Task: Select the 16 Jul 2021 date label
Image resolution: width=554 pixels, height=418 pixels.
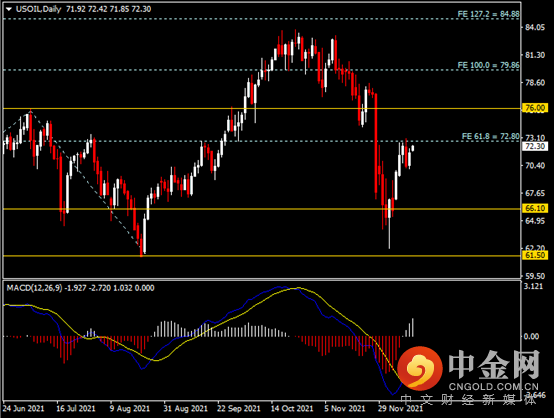Action: coord(76,409)
